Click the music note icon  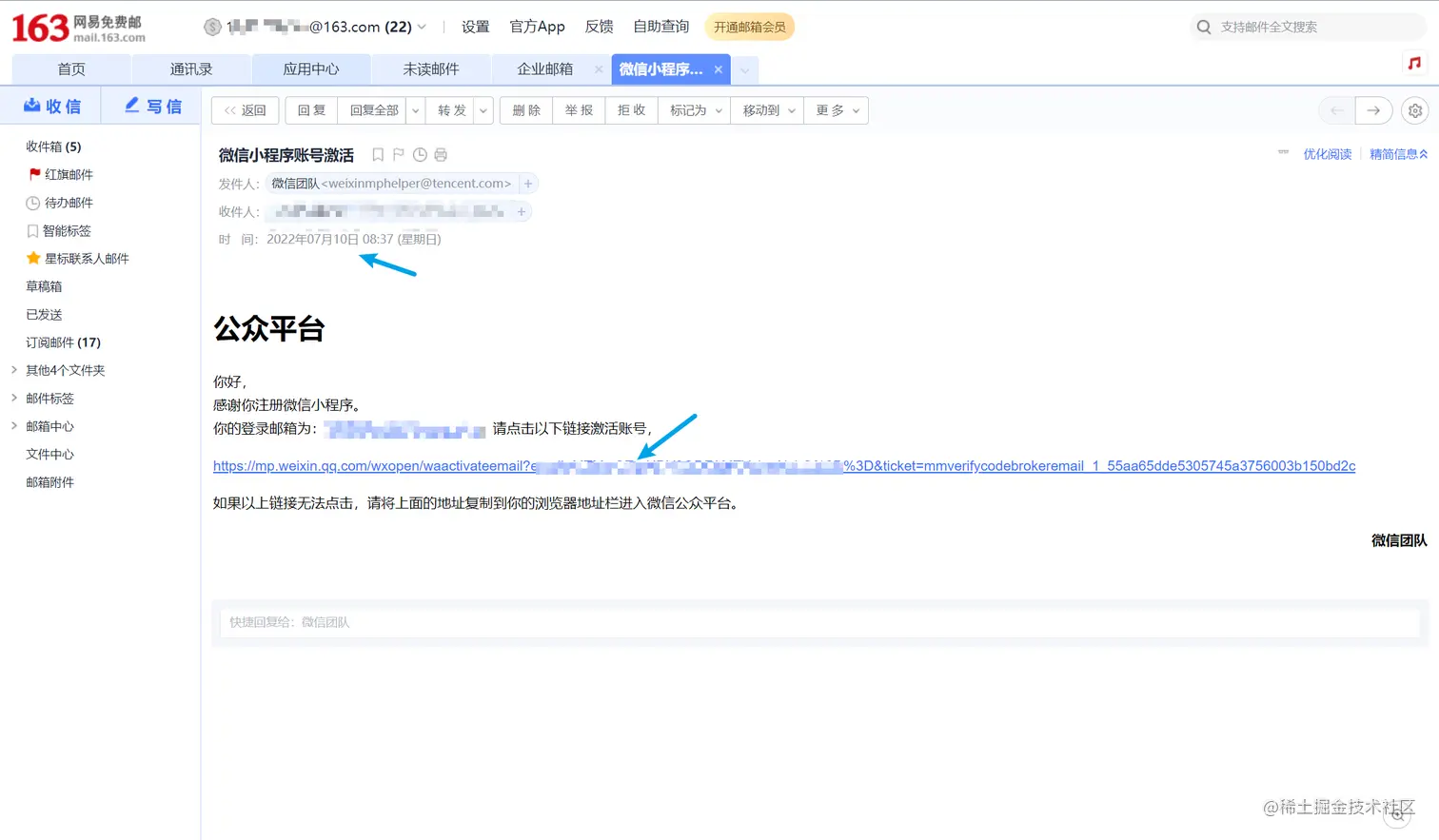pos(1414,63)
